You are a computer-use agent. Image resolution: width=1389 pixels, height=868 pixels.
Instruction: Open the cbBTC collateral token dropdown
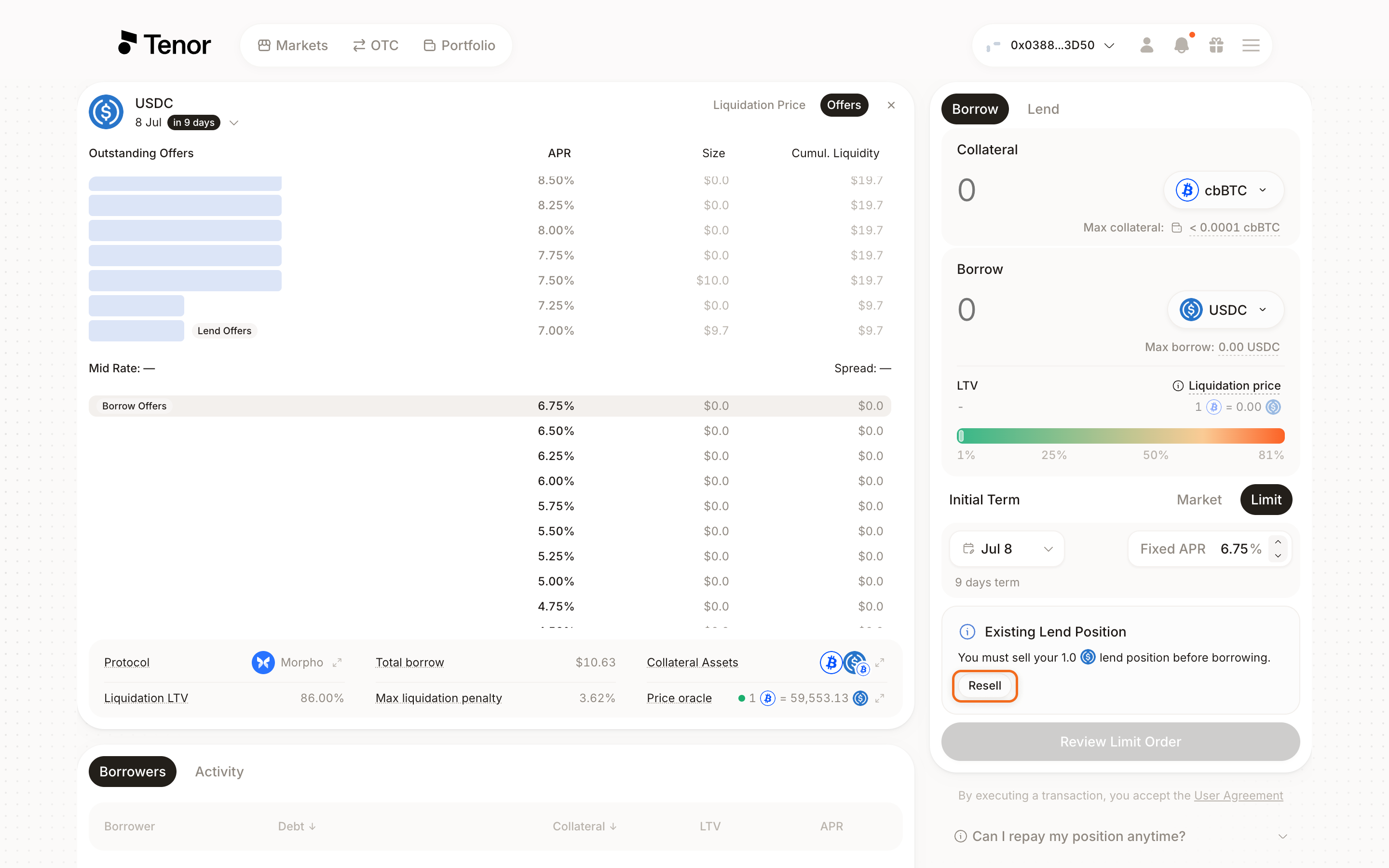[x=1224, y=190]
